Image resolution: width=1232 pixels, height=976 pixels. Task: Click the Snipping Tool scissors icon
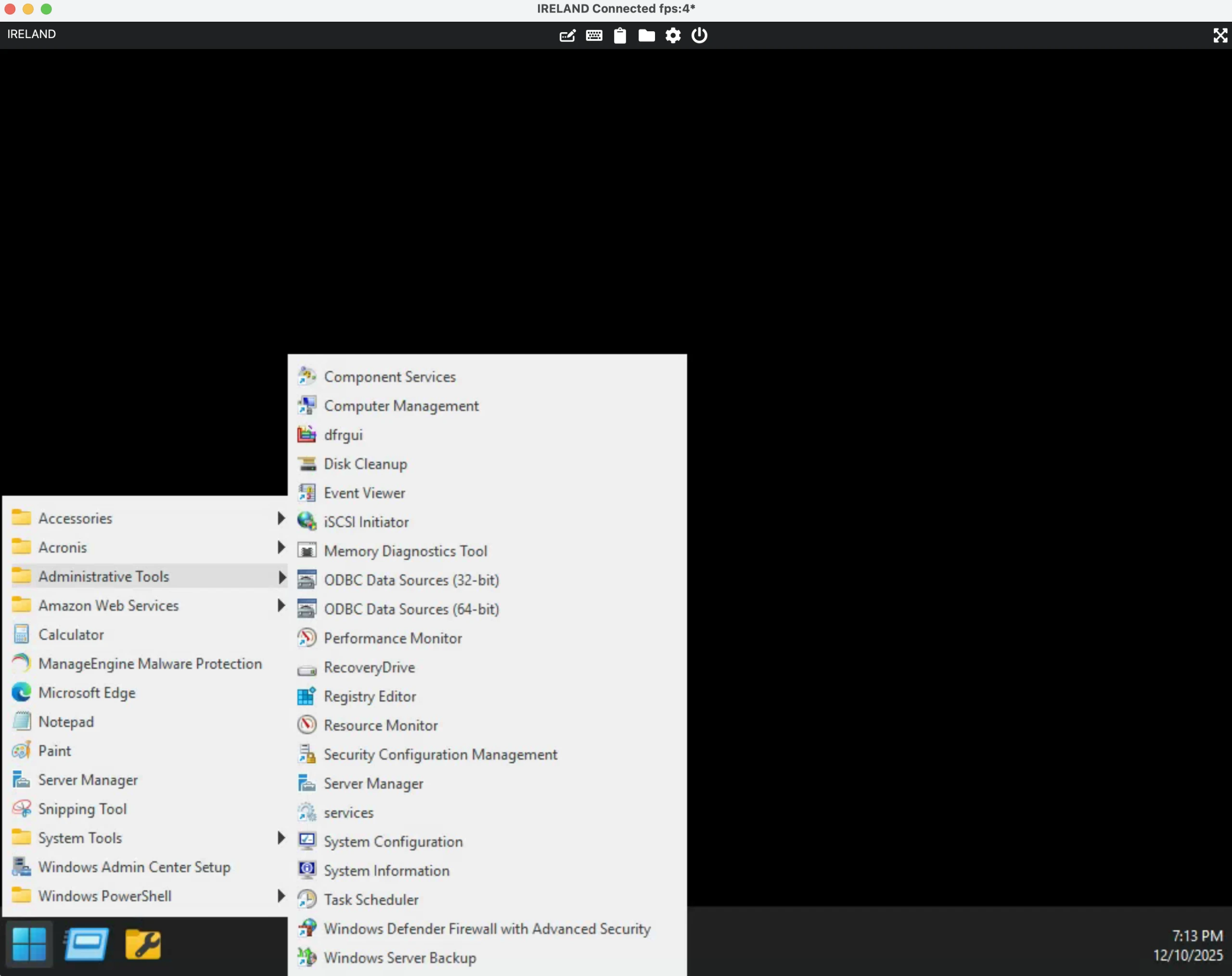[x=21, y=809]
